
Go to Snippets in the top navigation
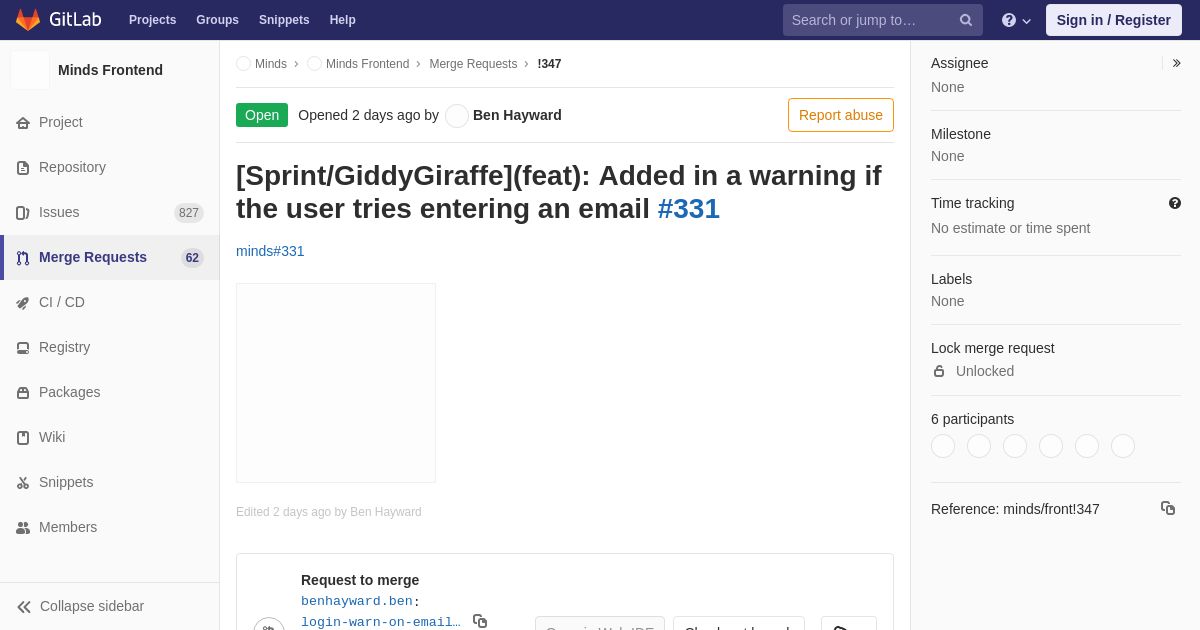point(284,20)
